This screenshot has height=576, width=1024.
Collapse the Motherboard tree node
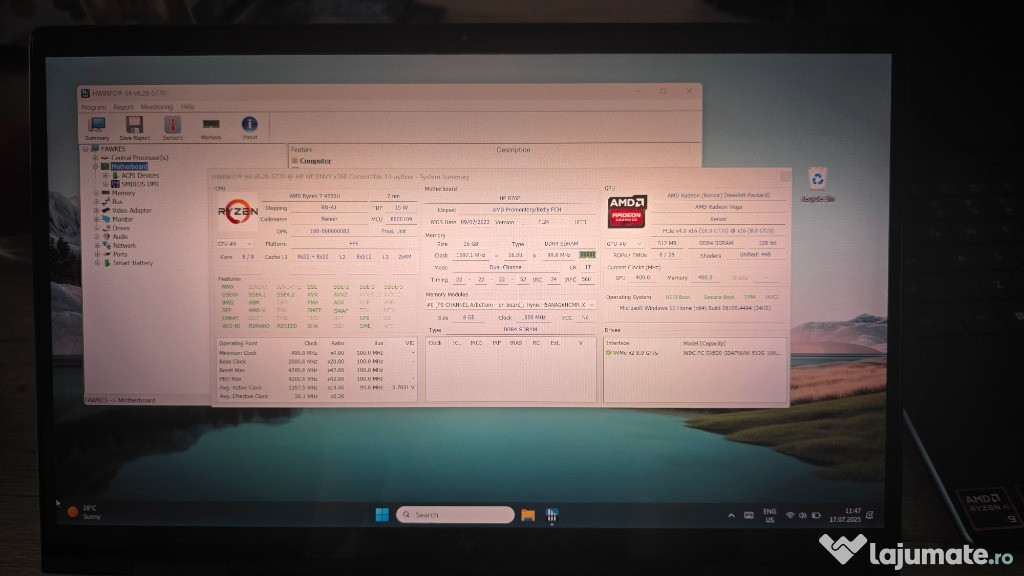coord(95,167)
